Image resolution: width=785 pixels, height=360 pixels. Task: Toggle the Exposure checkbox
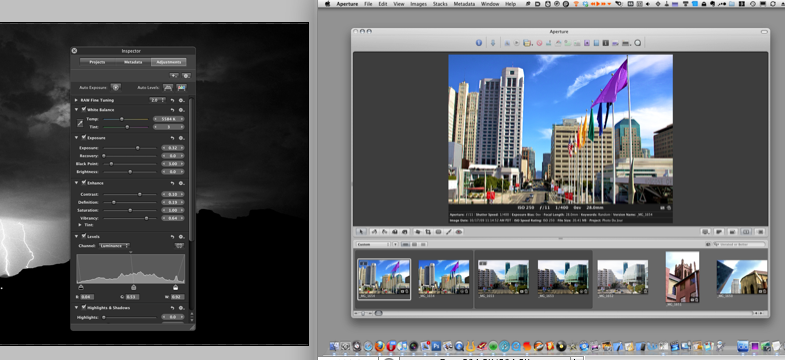coord(84,137)
